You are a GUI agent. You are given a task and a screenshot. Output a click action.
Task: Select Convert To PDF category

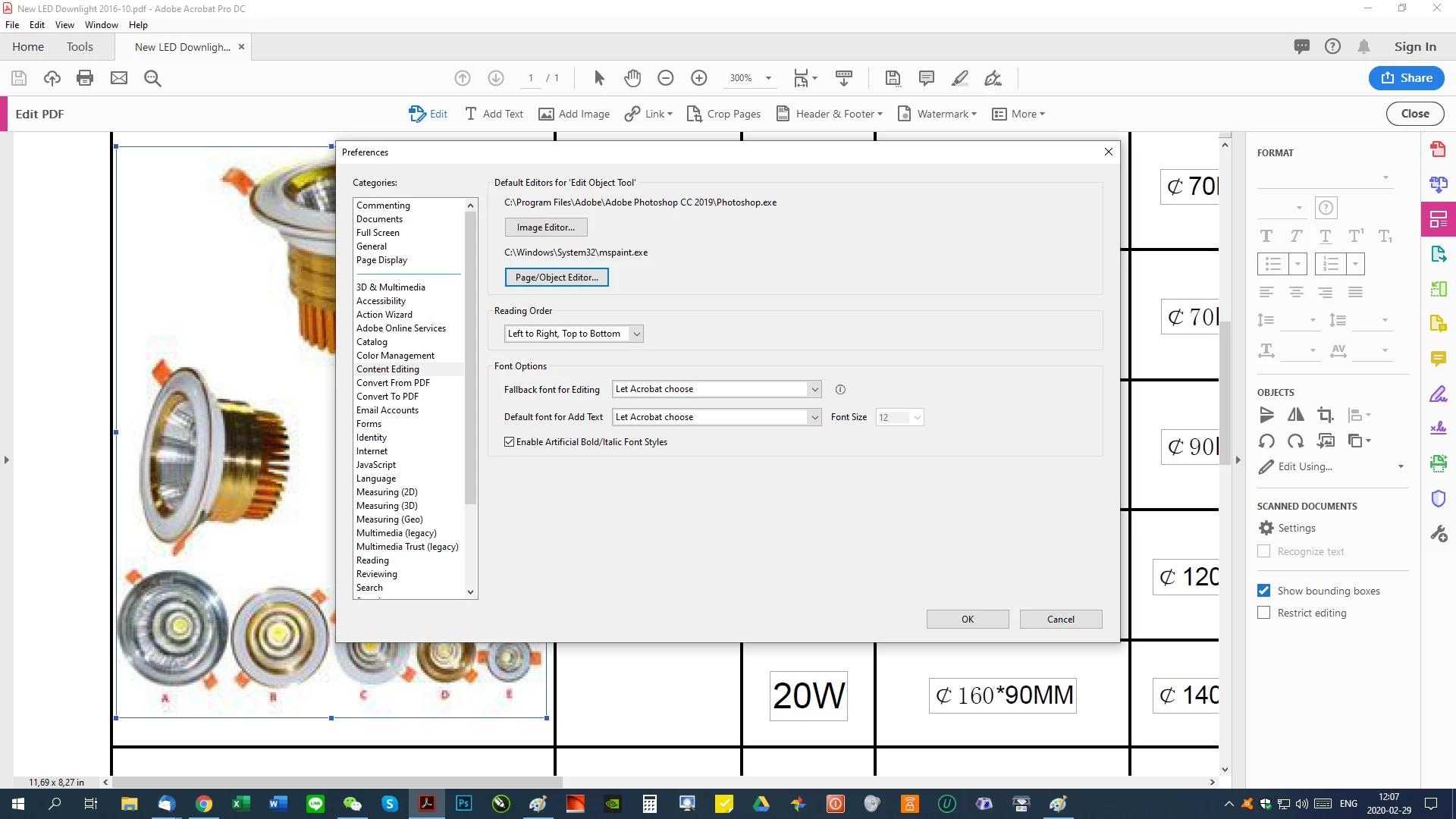coord(387,397)
